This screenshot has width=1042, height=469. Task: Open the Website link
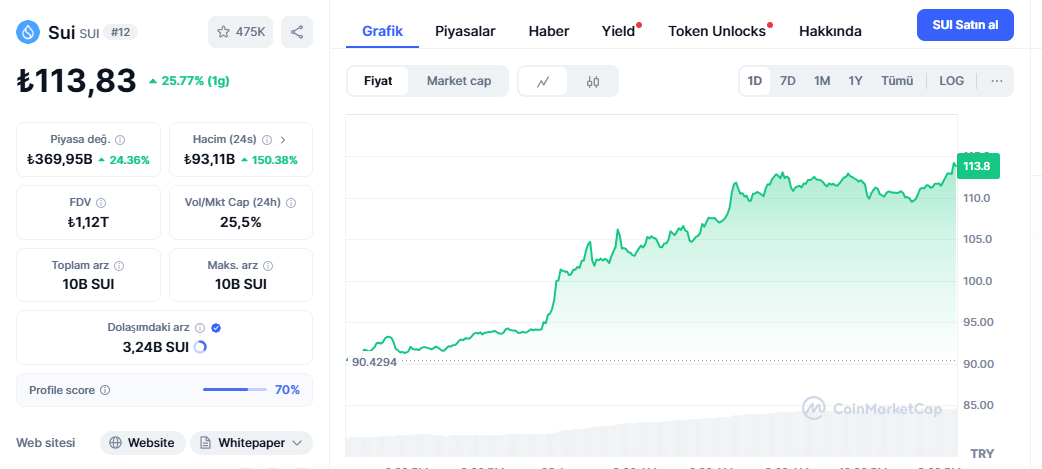(x=142, y=442)
